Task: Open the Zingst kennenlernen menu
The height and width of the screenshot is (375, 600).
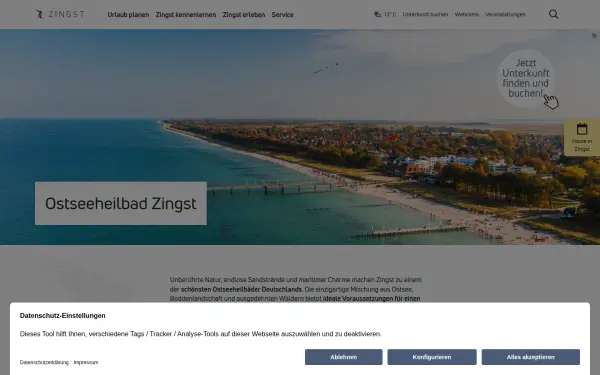Action: [x=186, y=15]
